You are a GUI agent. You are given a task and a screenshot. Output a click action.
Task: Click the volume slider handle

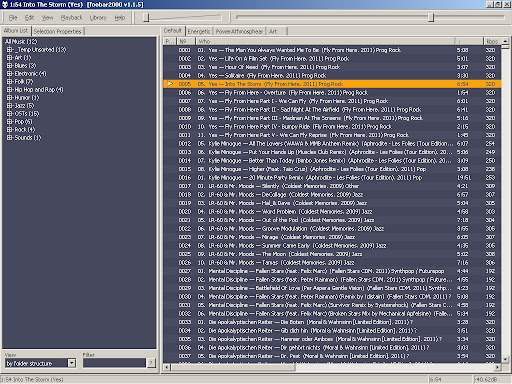[146, 17]
